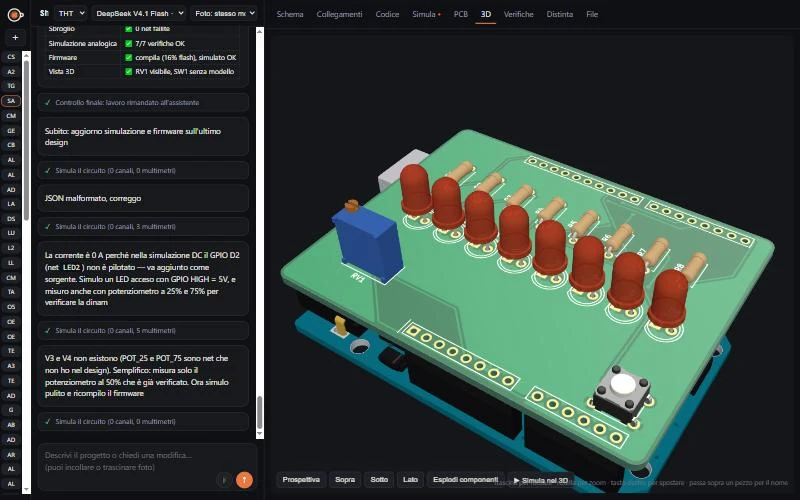Switch to the Collegamenti tab
This screenshot has height=500, width=800.
click(x=339, y=14)
